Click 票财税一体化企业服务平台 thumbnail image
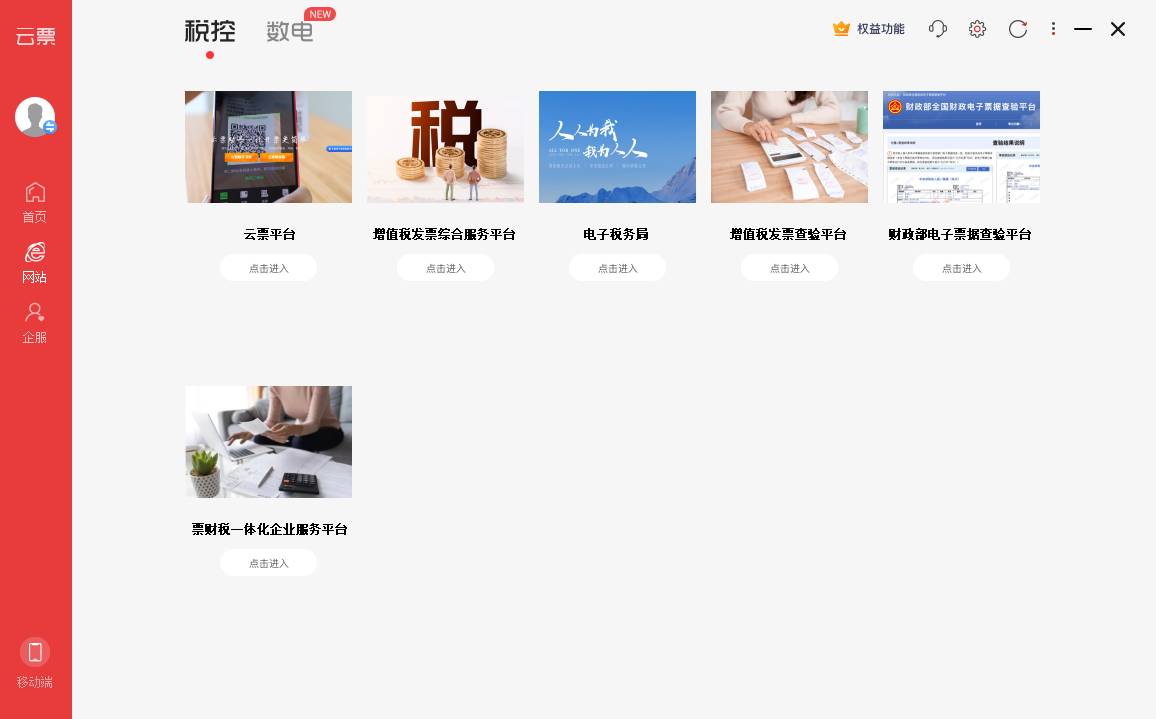Viewport: 1156px width, 719px height. [x=268, y=442]
